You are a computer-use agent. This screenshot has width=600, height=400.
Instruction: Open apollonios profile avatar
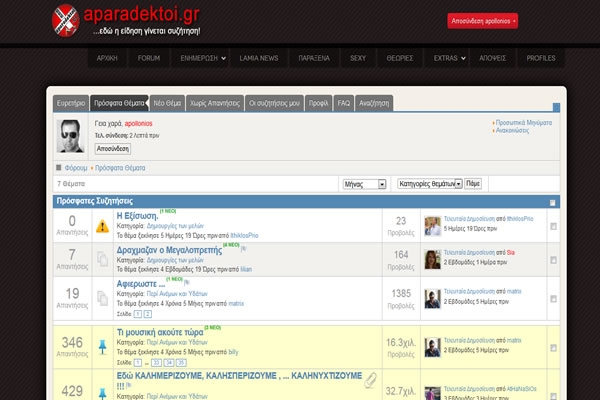coord(70,136)
